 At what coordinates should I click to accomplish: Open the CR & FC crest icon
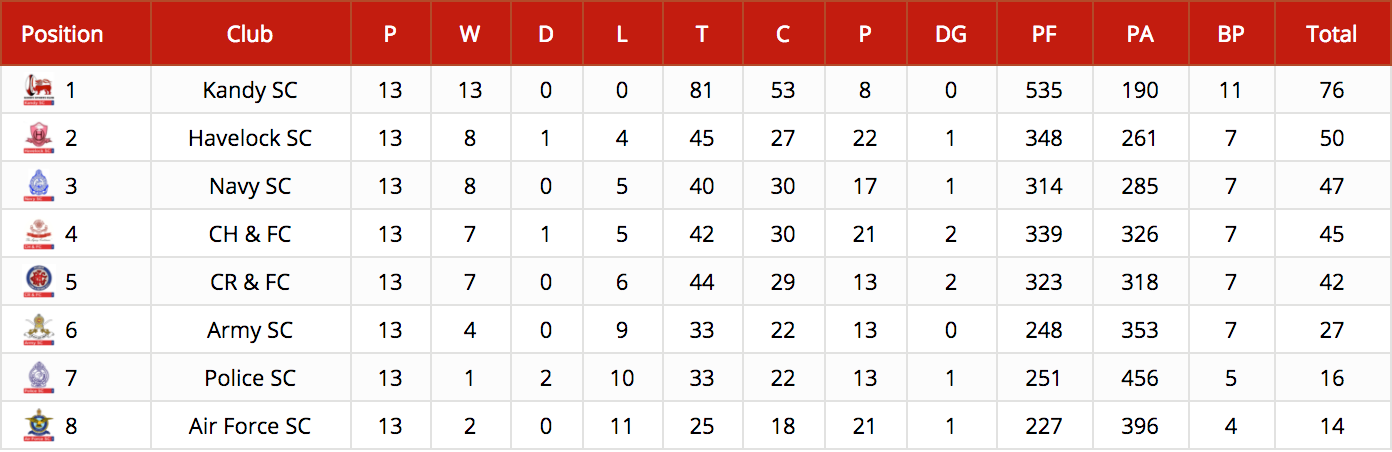click(x=38, y=282)
